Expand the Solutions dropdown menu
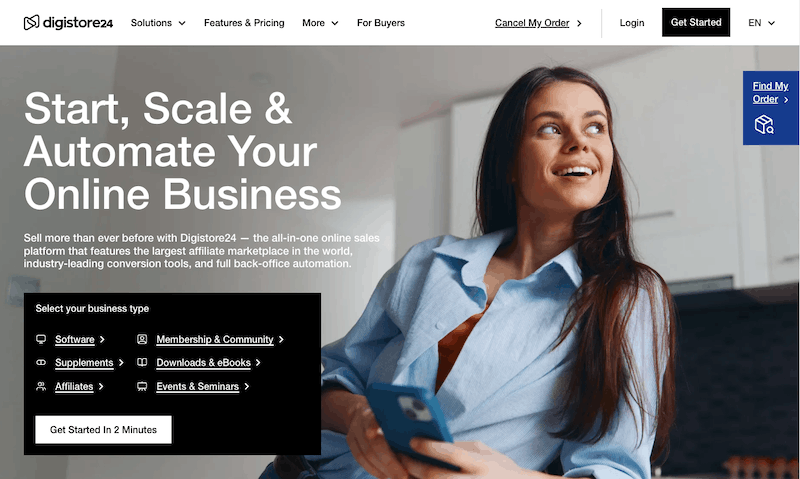This screenshot has height=479, width=800. (158, 23)
